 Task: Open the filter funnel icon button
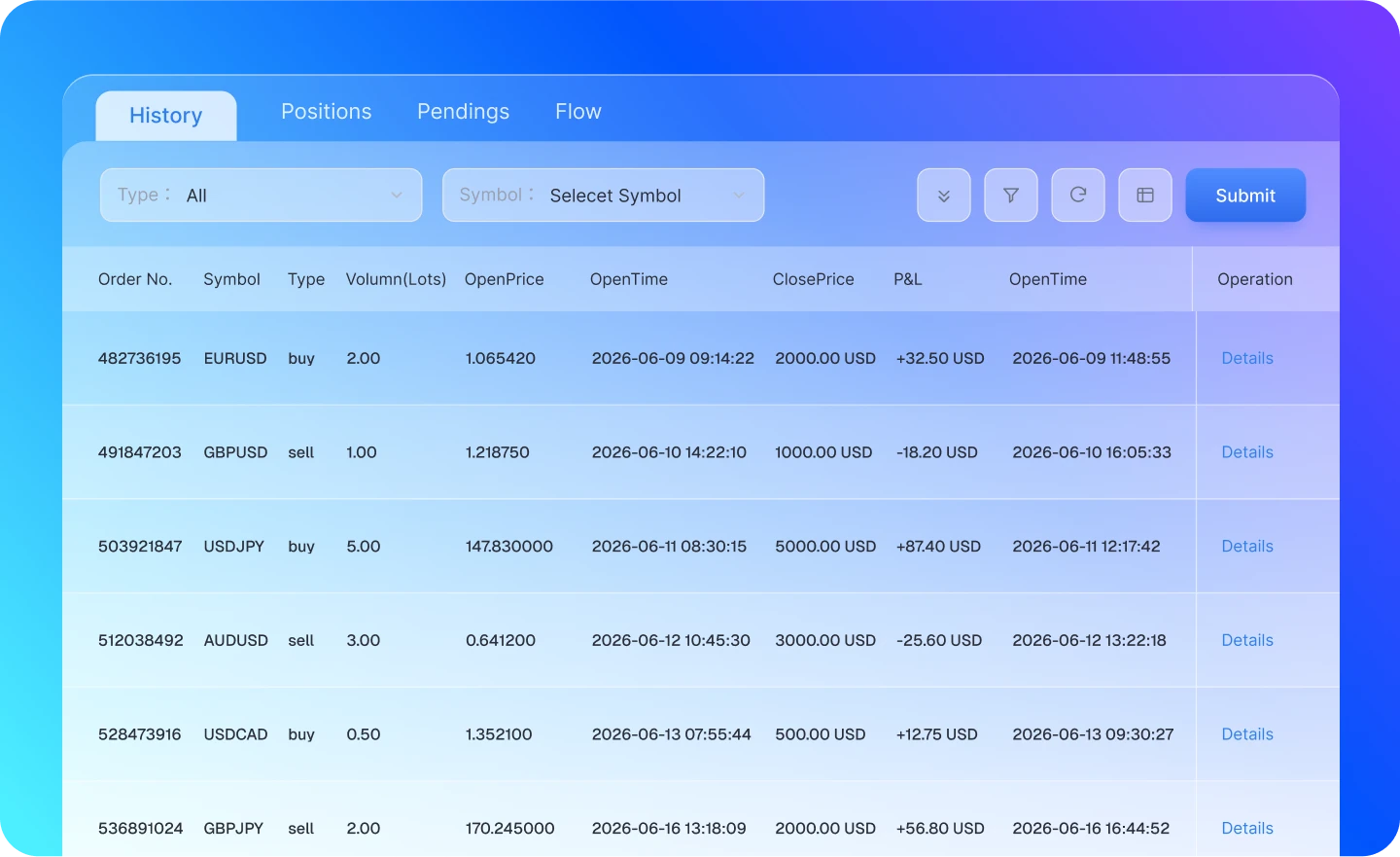click(1011, 196)
